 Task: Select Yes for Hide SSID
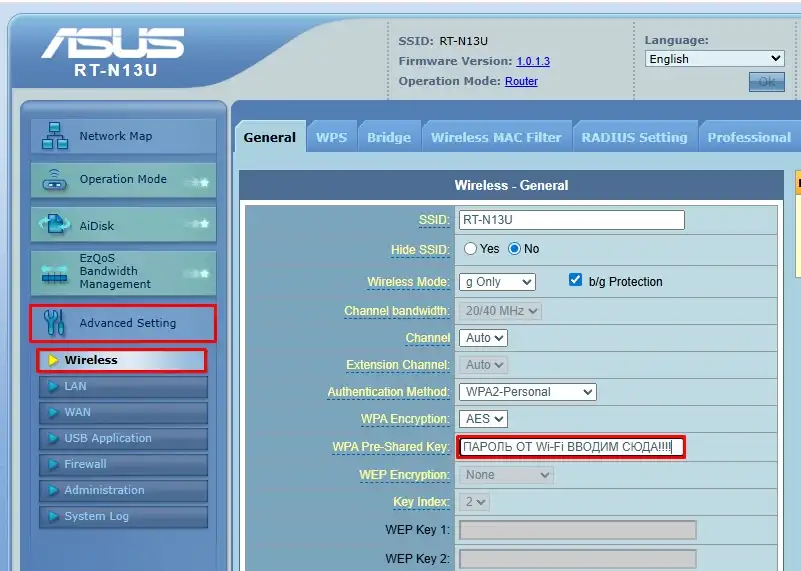[470, 249]
